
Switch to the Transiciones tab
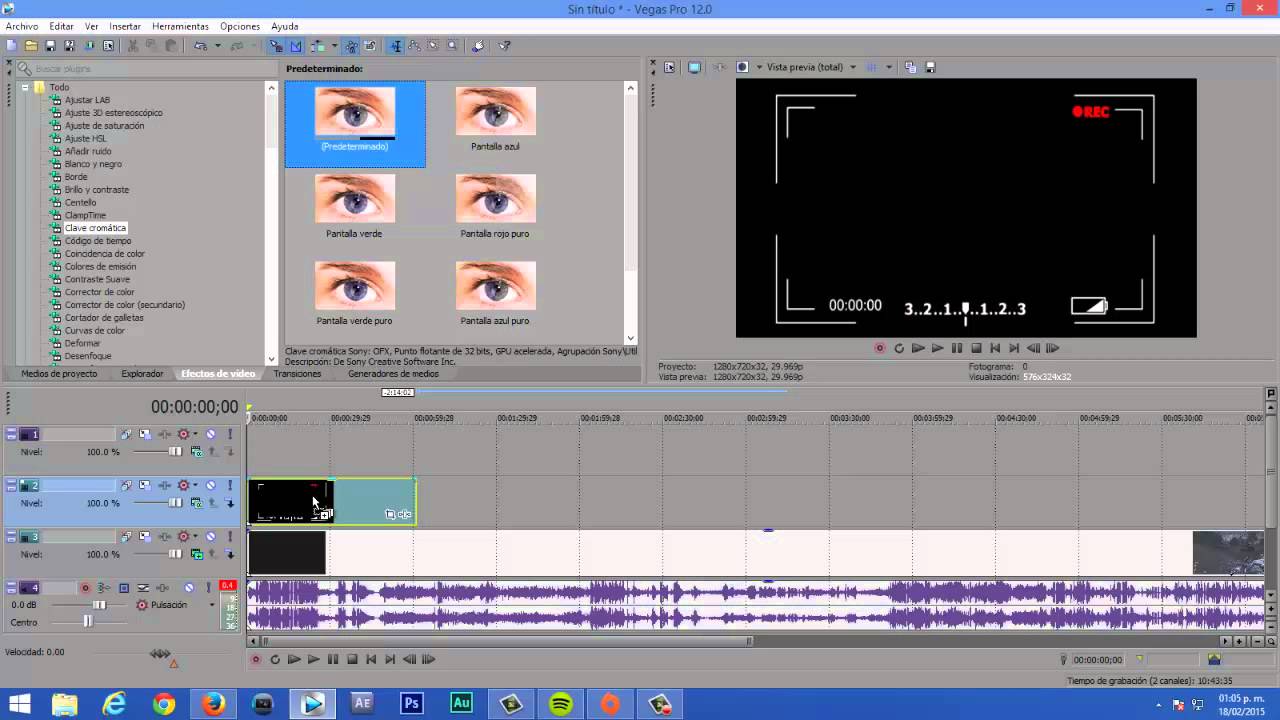[298, 374]
